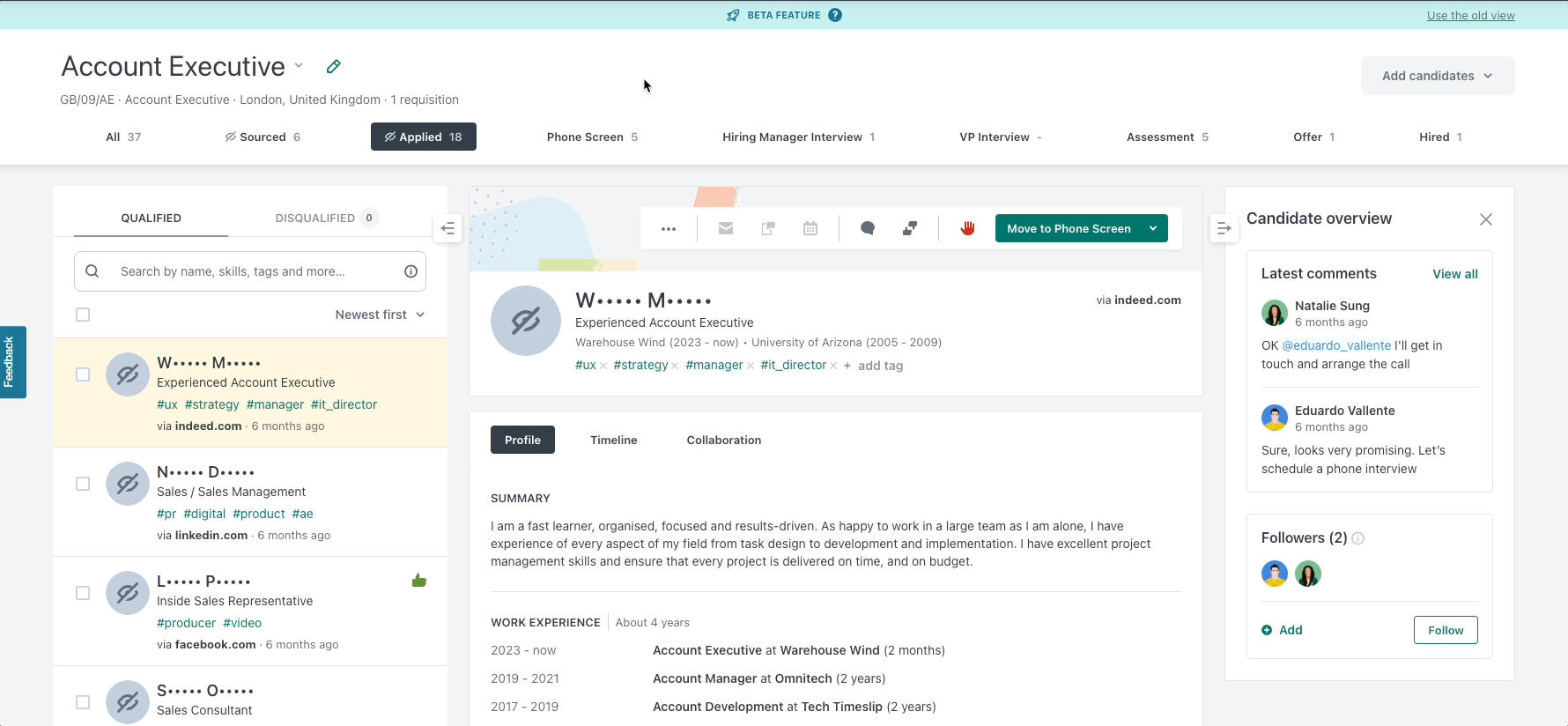The image size is (1568, 726).
Task: Click Eduardo Vallente's avatar in comments
Action: (x=1275, y=418)
